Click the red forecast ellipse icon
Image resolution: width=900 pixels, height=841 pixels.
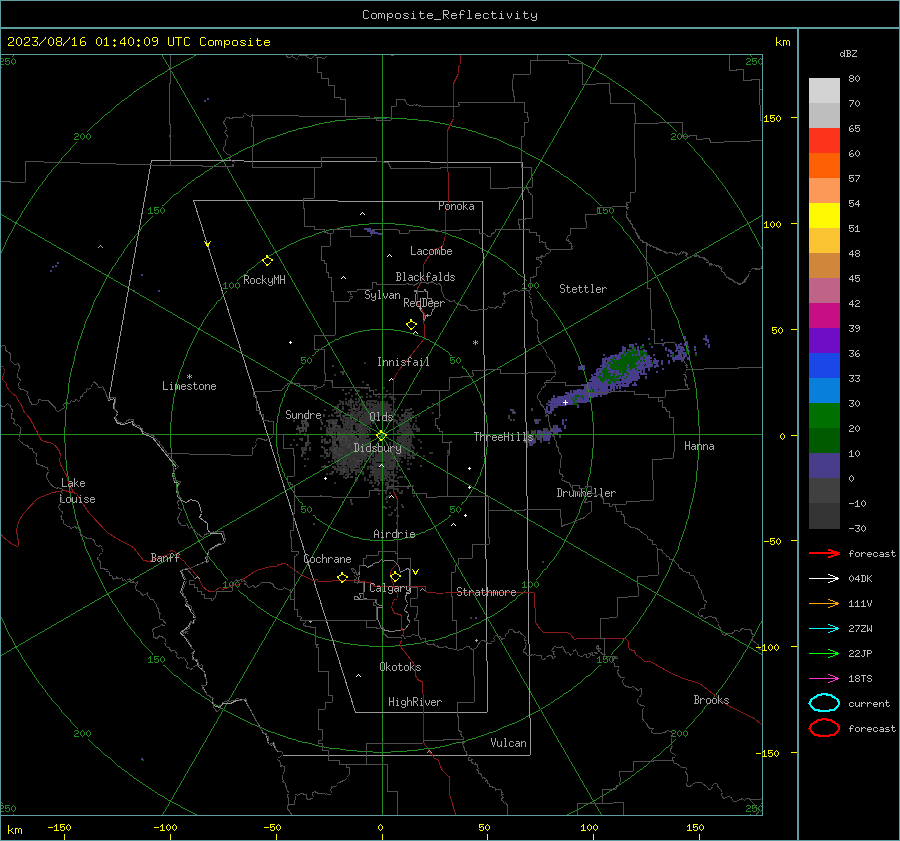point(824,728)
